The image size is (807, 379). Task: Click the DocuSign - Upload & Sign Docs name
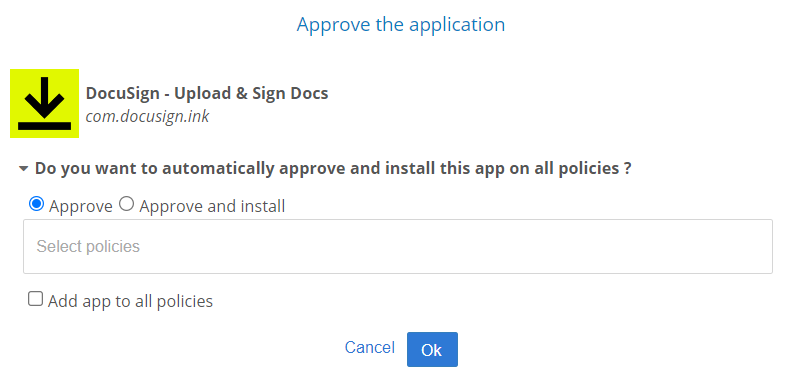pyautogui.click(x=207, y=93)
